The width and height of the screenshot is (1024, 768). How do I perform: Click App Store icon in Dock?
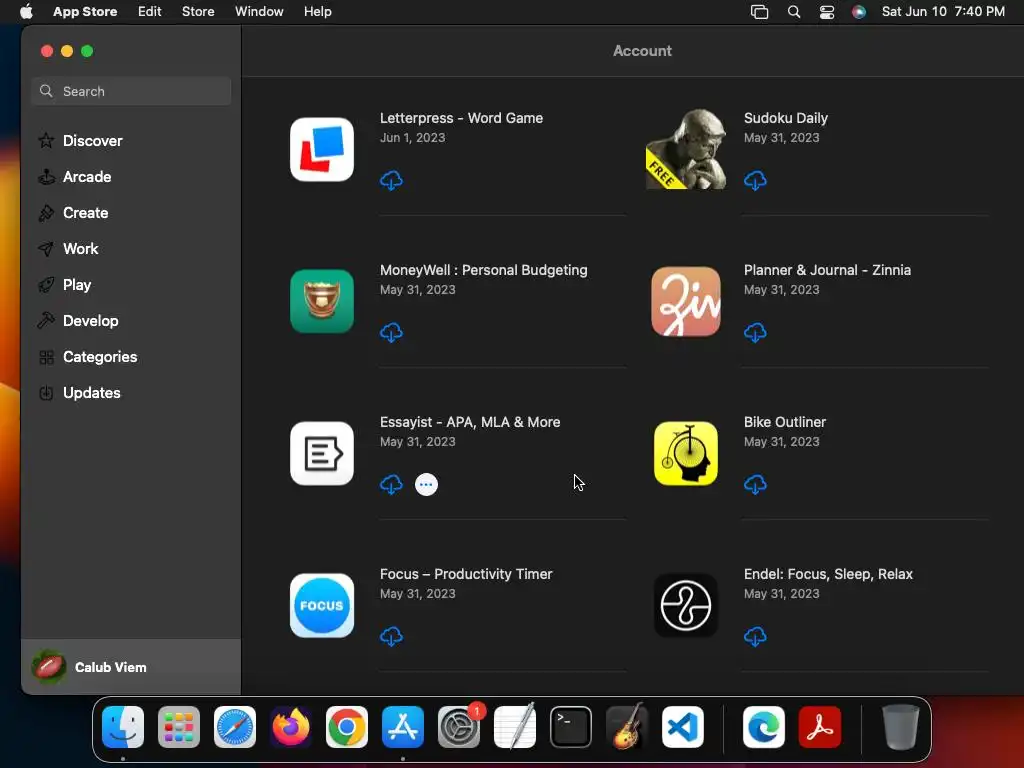(x=403, y=727)
